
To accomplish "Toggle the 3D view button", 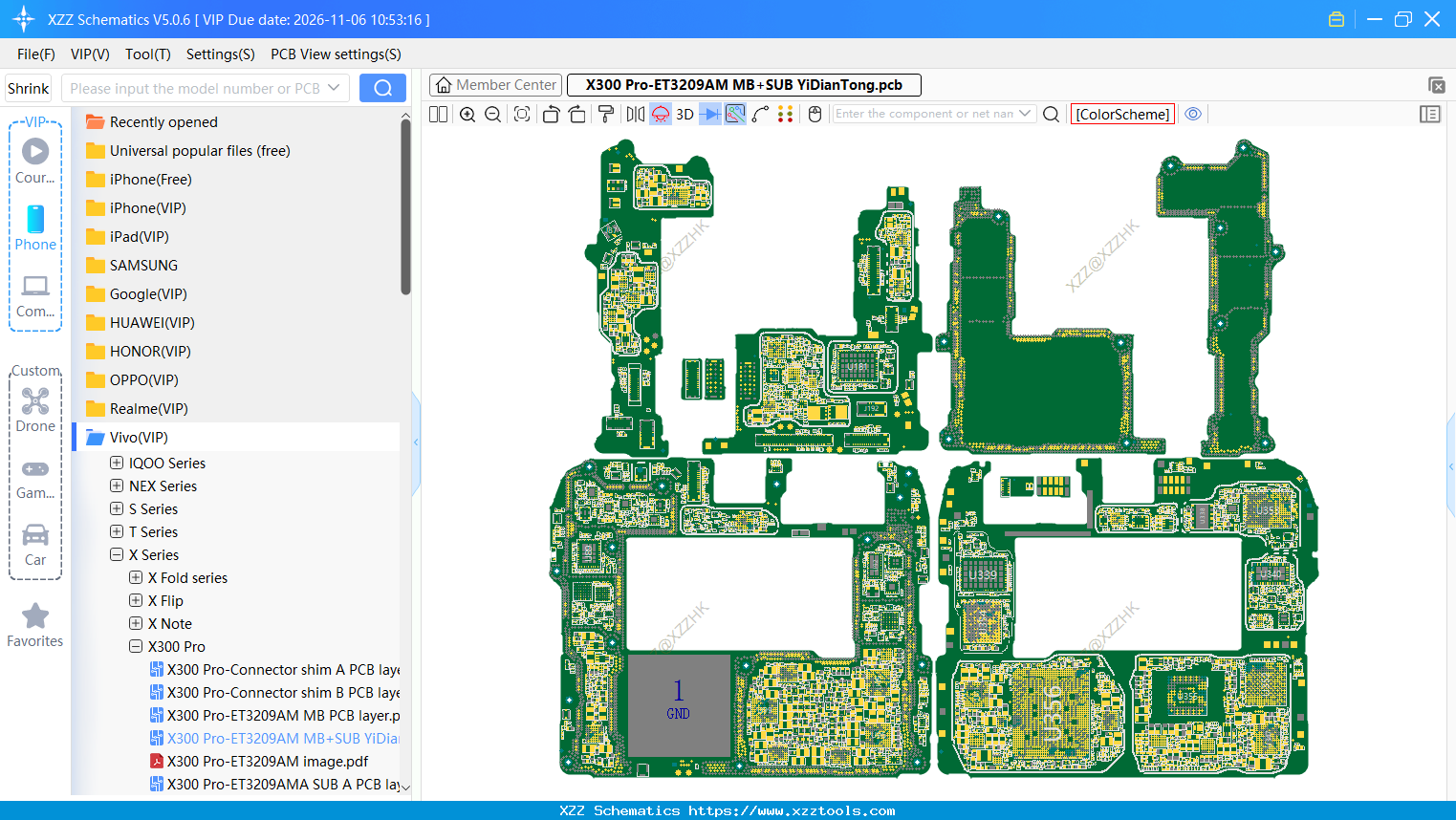I will [x=685, y=114].
